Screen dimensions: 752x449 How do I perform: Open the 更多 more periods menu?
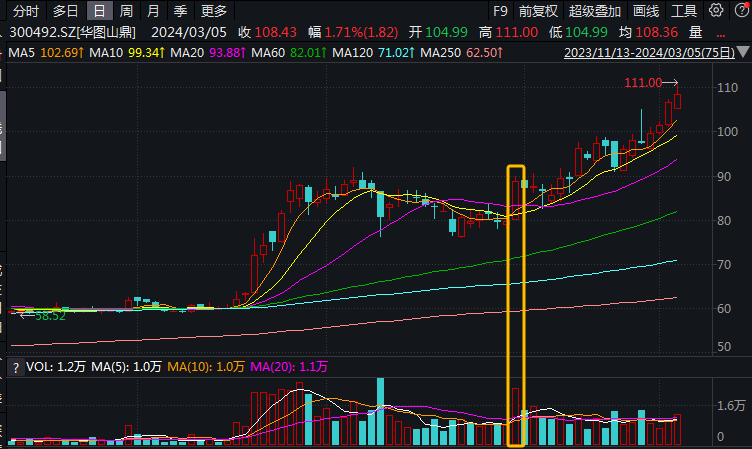[x=214, y=11]
